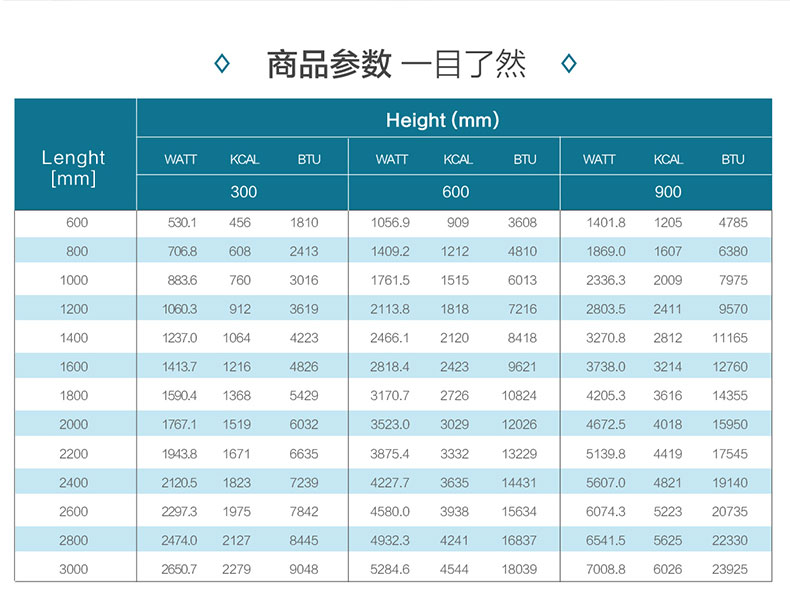This screenshot has height=606, width=790.
Task: Click kcal value '4821'
Action: click(x=668, y=483)
